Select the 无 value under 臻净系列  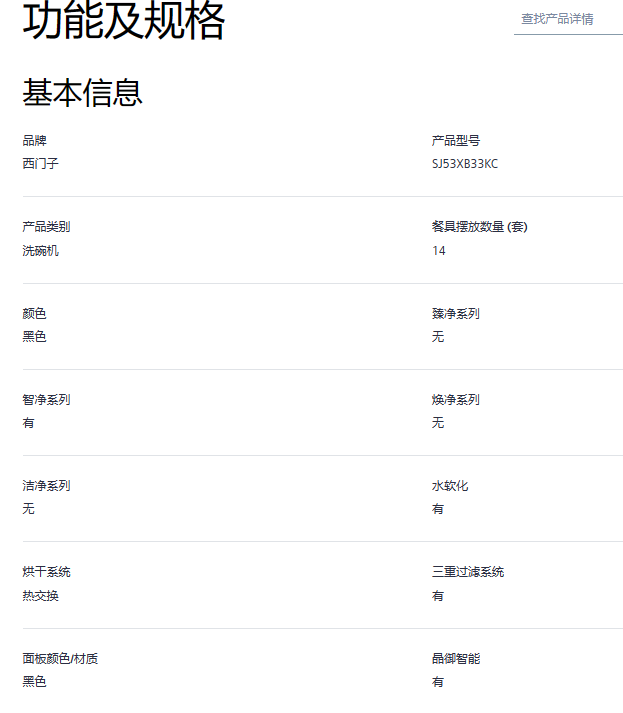(x=438, y=336)
